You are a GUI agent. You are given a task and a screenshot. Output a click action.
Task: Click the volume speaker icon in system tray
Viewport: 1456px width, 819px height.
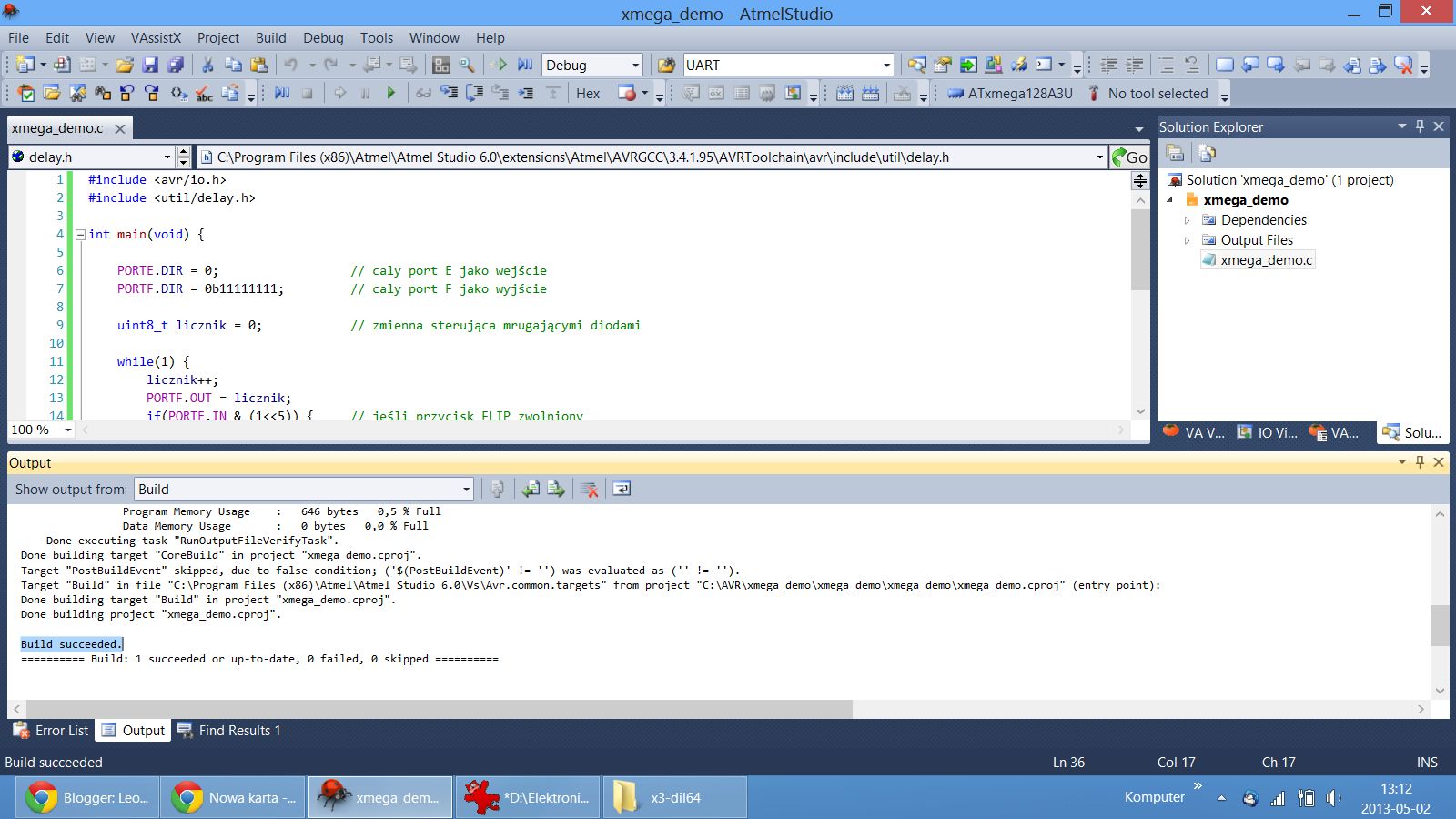click(1333, 798)
